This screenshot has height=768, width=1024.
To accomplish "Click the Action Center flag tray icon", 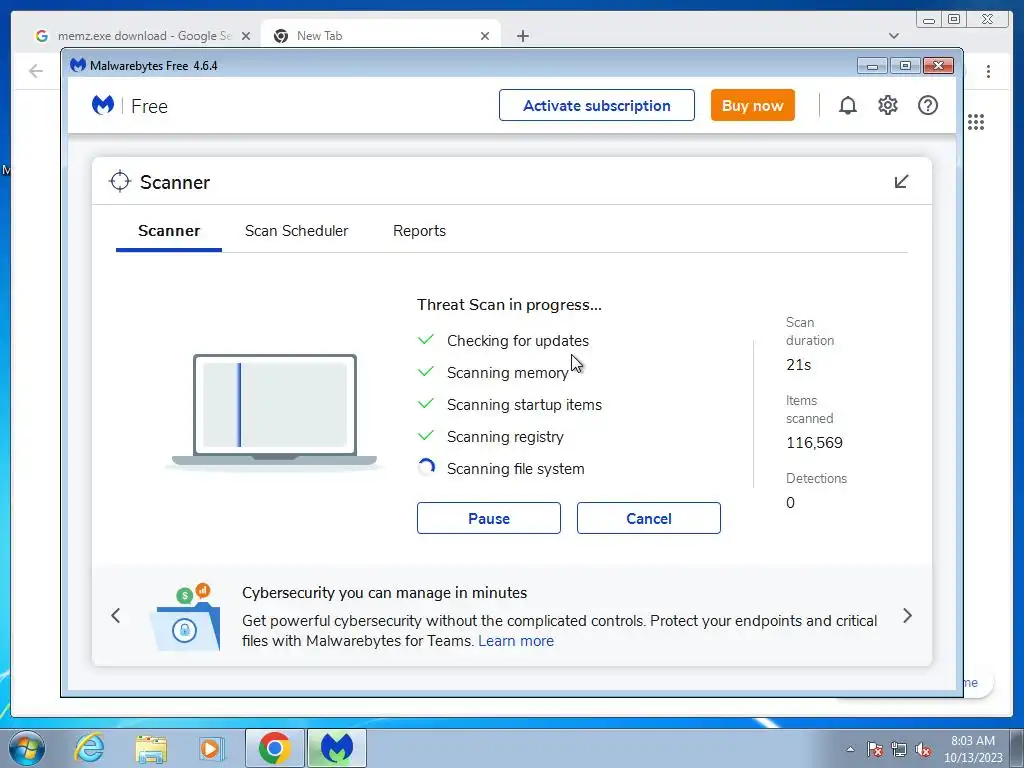I will coord(875,749).
